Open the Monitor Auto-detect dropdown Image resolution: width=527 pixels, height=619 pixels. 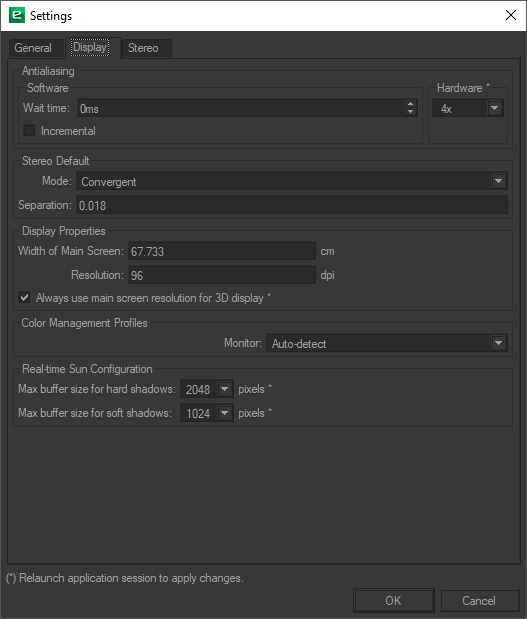[387, 343]
